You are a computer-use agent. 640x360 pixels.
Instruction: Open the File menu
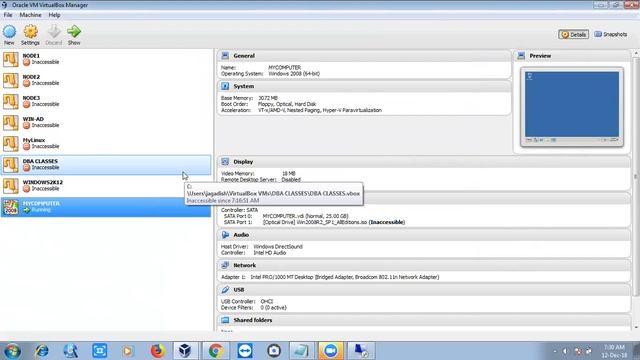tap(8, 15)
